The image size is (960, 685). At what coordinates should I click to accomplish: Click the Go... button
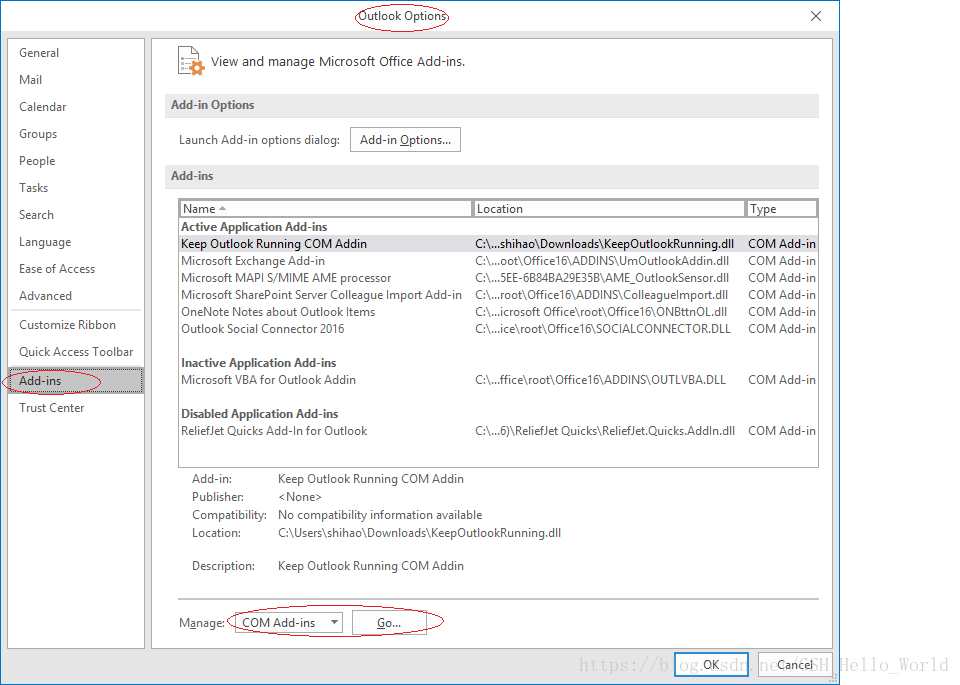(389, 623)
